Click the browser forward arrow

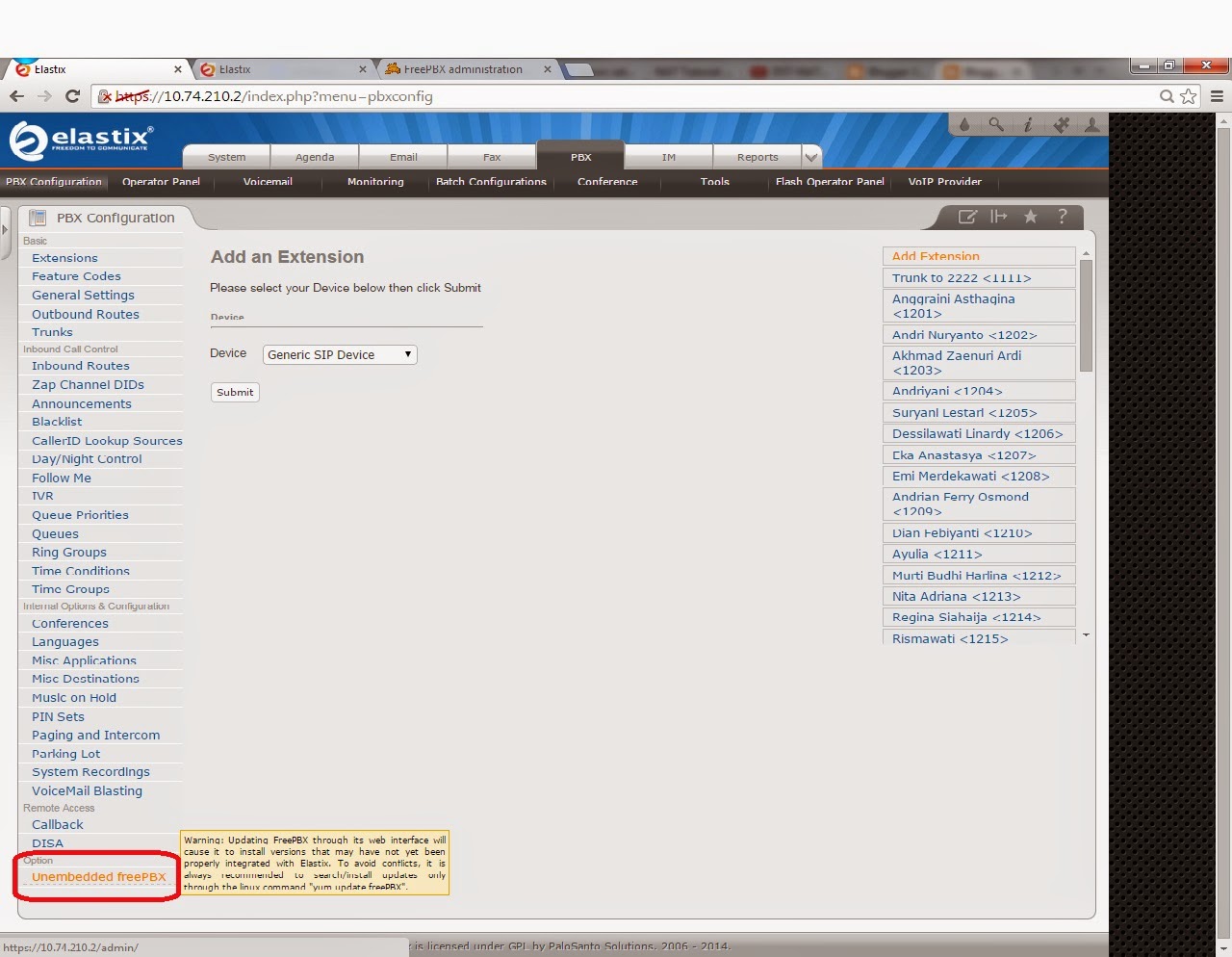coord(44,96)
